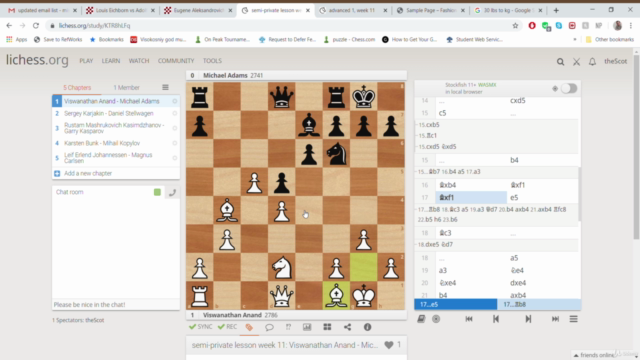The height and width of the screenshot is (360, 640).
Task: Step back one move
Action: [496, 319]
